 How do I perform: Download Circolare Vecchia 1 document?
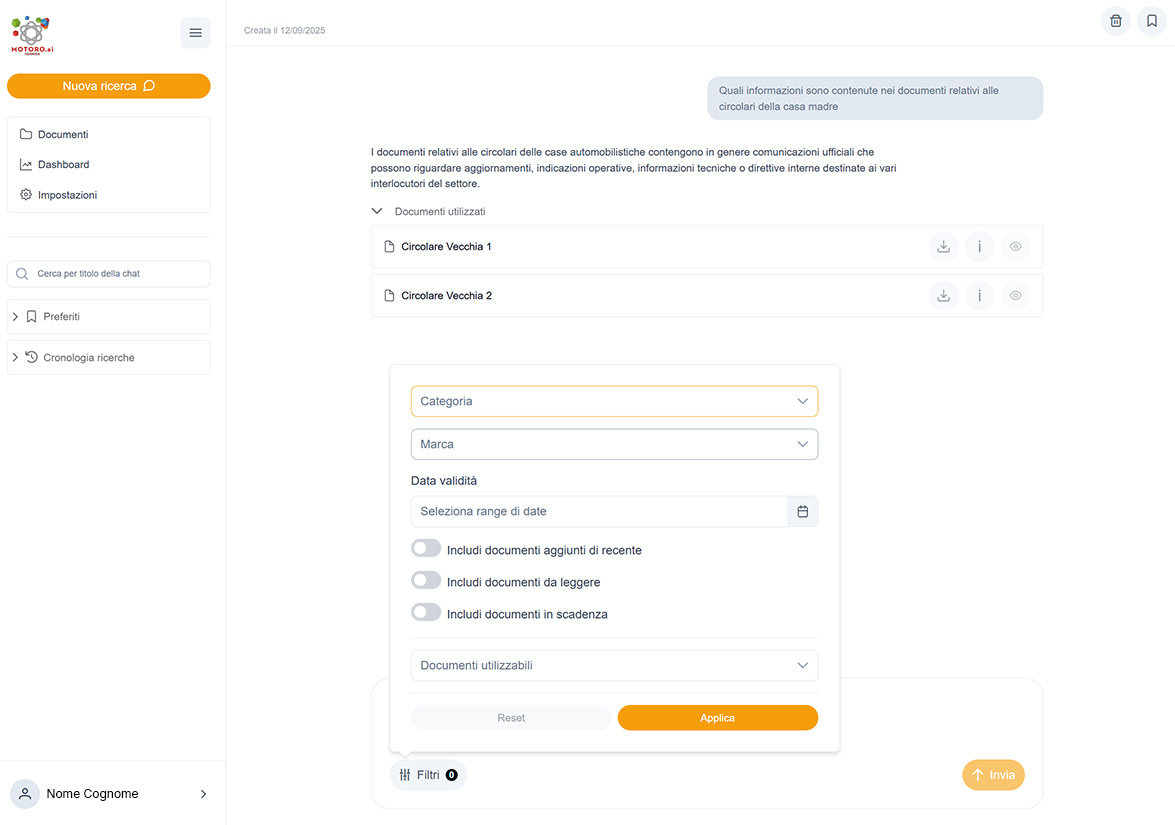pyautogui.click(x=943, y=247)
